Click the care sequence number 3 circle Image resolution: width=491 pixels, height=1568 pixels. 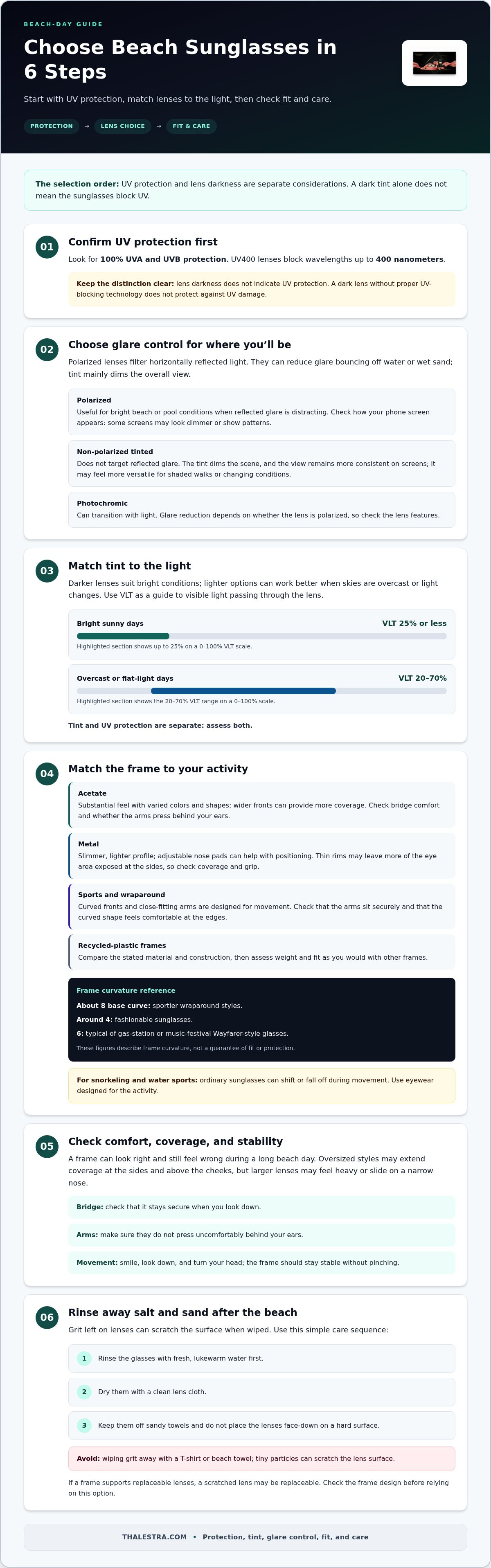84,1425
